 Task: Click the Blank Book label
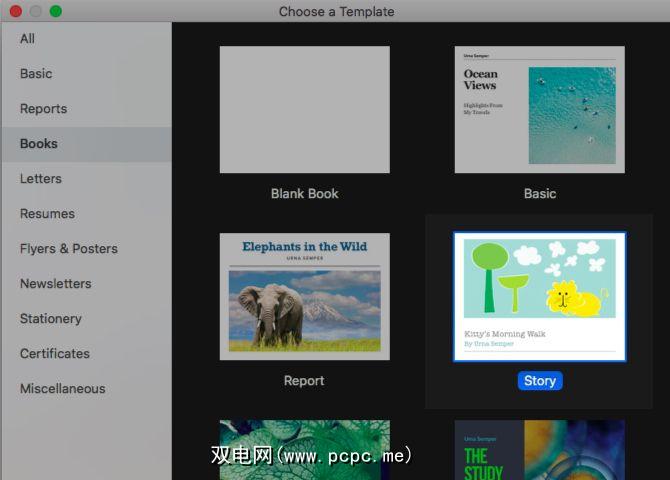point(305,194)
